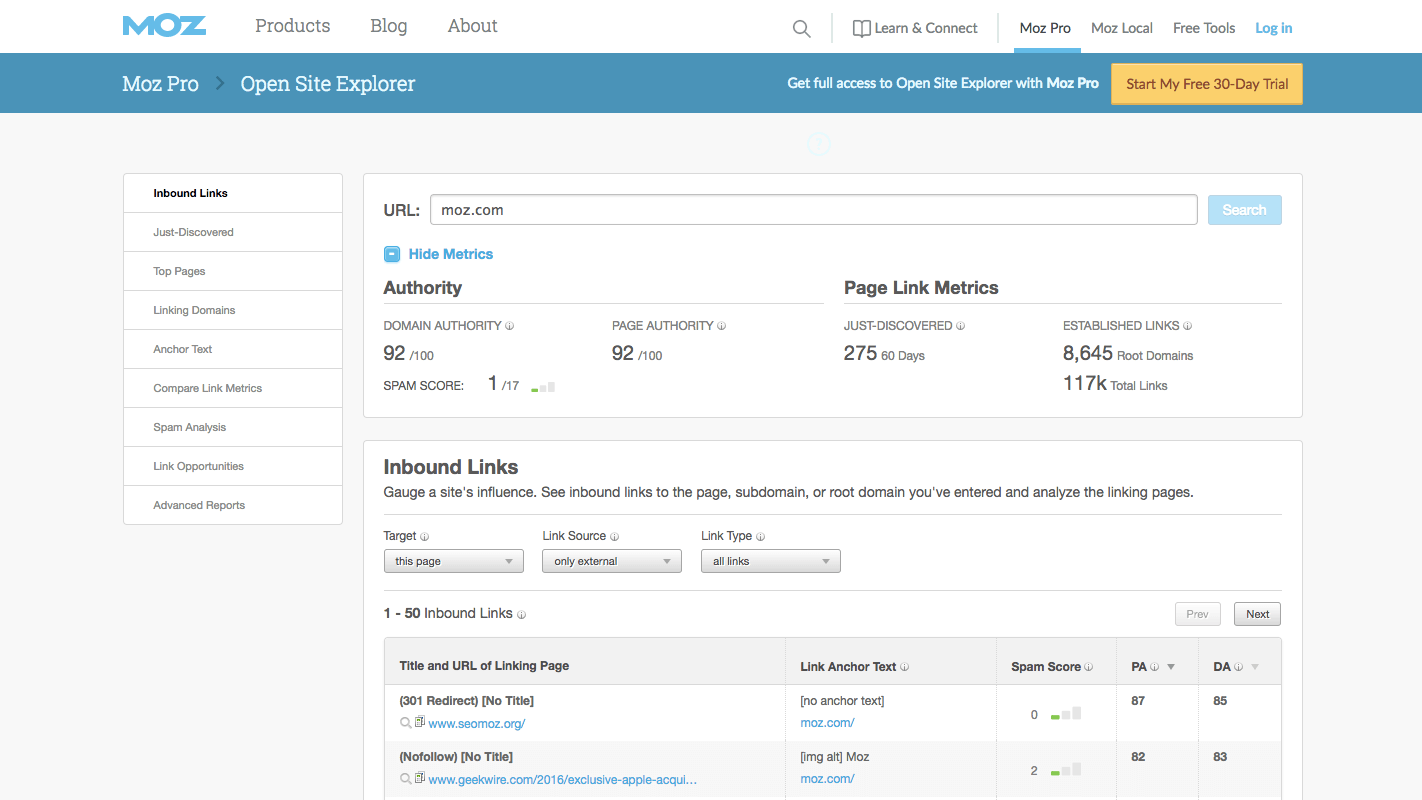Open the Target dropdown set to 'this page'

click(x=454, y=561)
